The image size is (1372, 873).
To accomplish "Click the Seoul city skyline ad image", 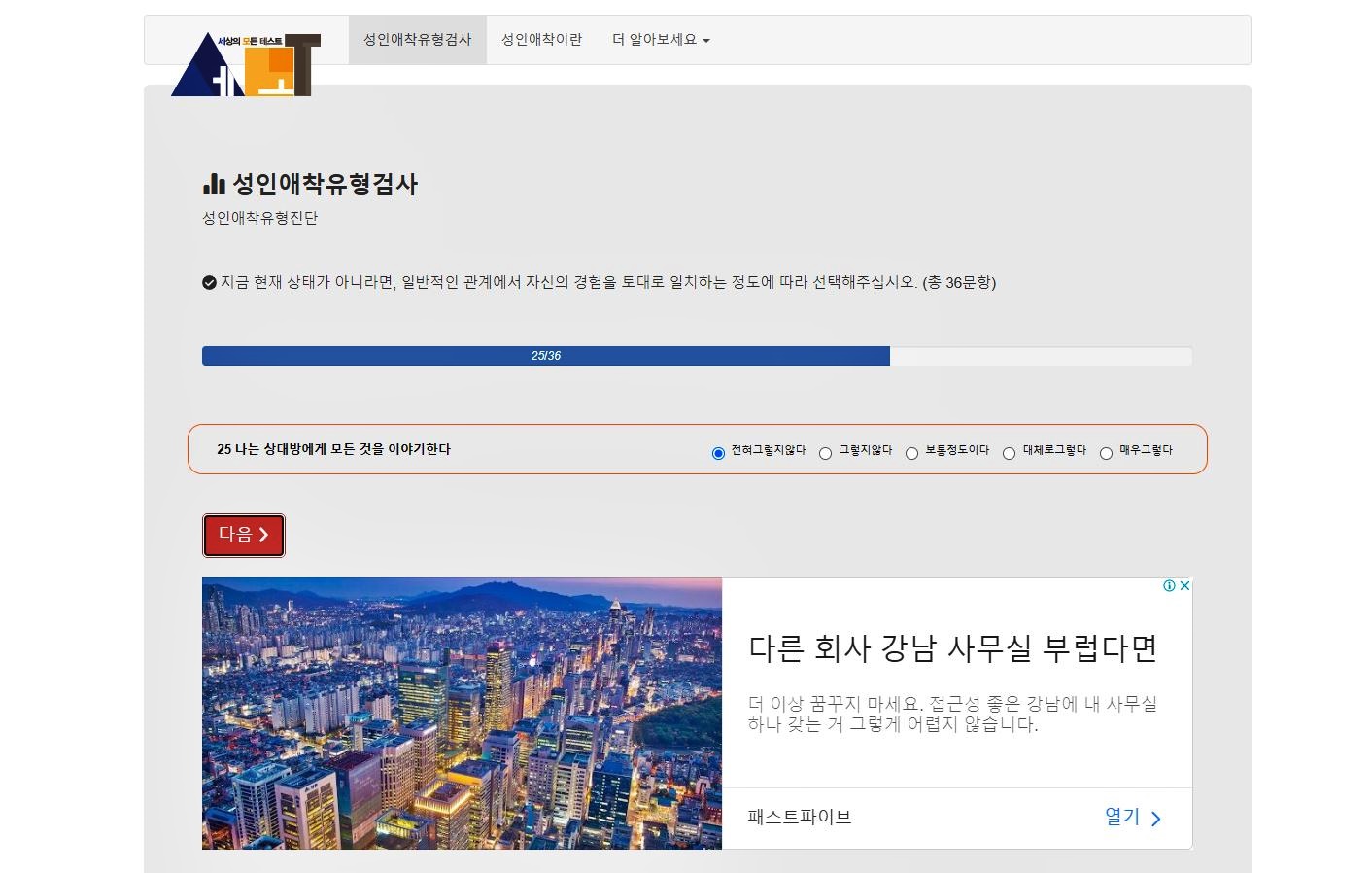I will tap(462, 714).
